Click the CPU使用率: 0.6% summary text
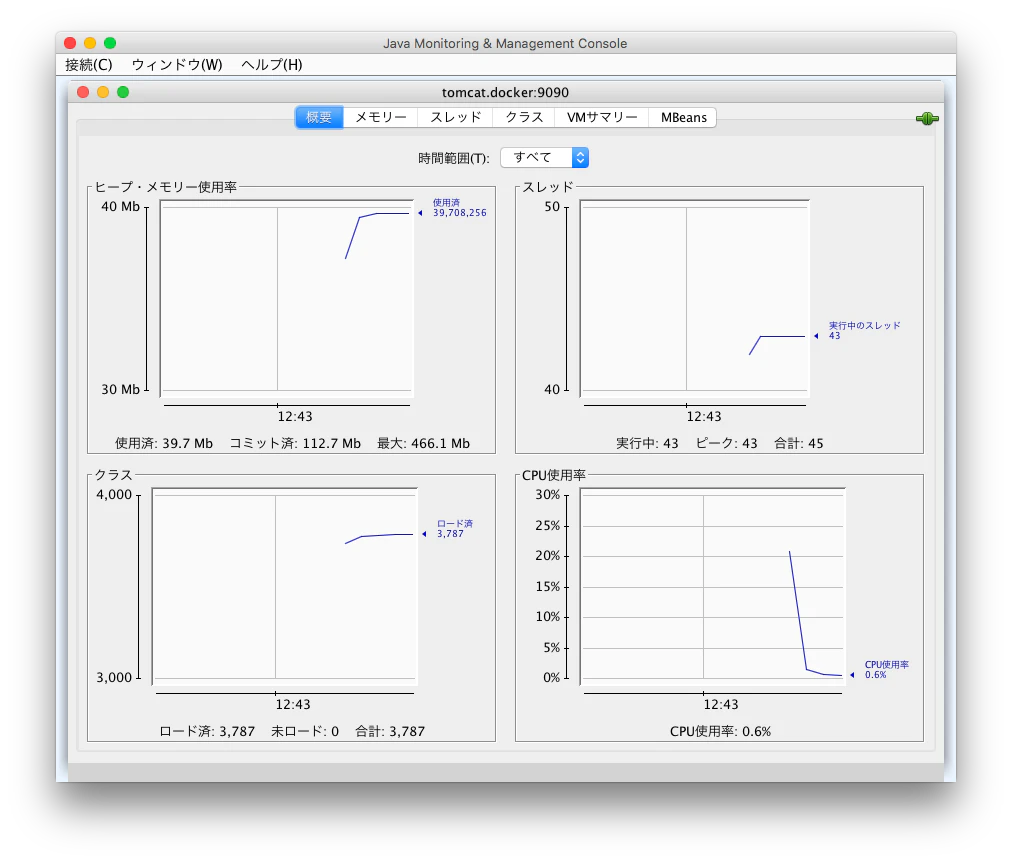 tap(720, 731)
